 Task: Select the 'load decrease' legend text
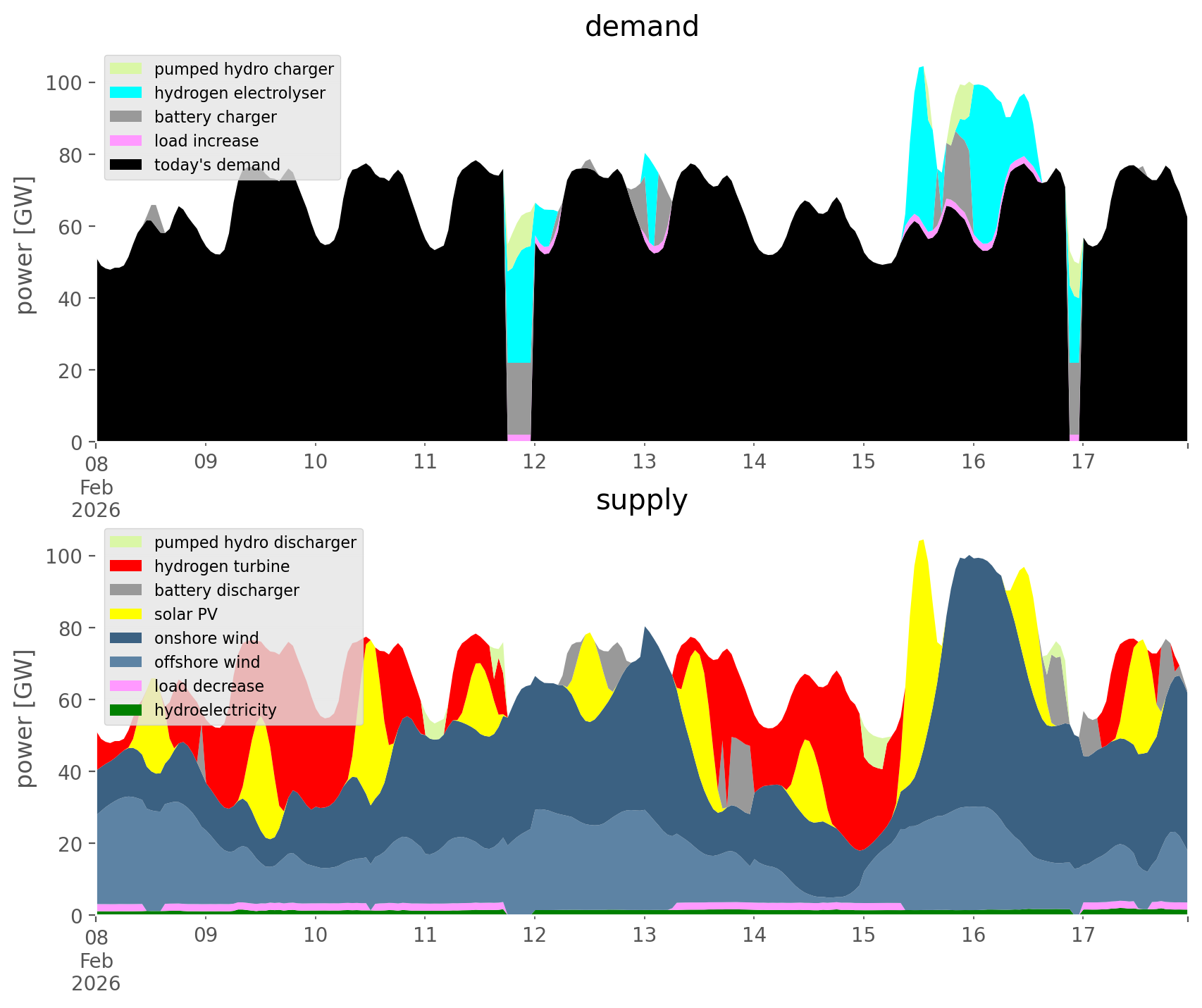point(209,686)
